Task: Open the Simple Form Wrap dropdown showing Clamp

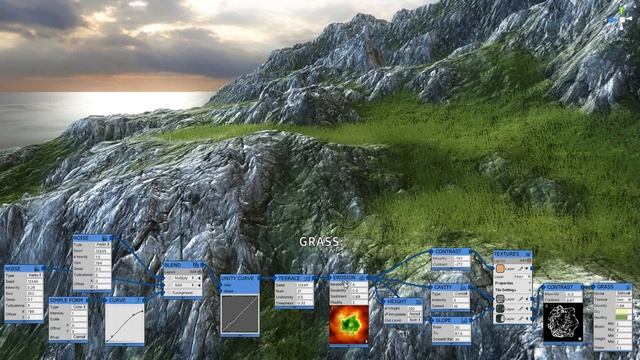Action: (x=79, y=337)
